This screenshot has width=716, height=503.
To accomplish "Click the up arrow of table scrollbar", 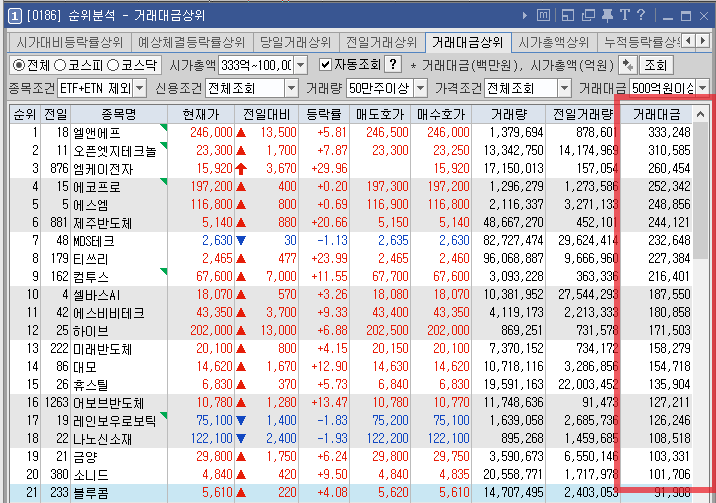I will coord(700,114).
